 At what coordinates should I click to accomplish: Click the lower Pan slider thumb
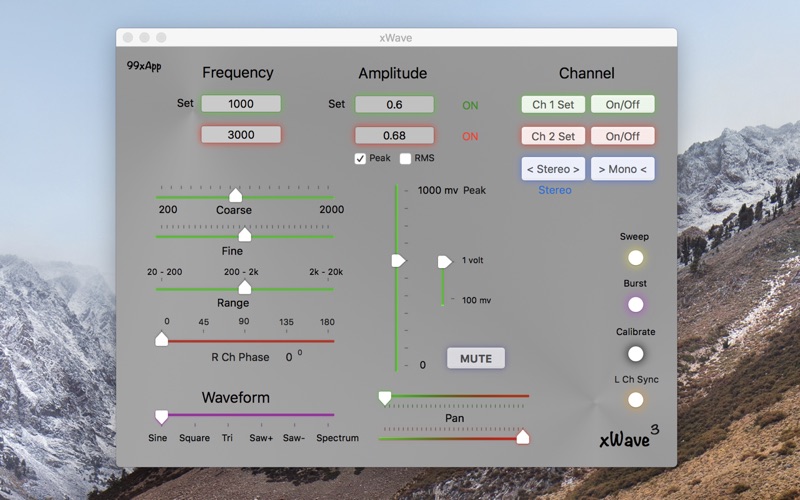[x=523, y=437]
